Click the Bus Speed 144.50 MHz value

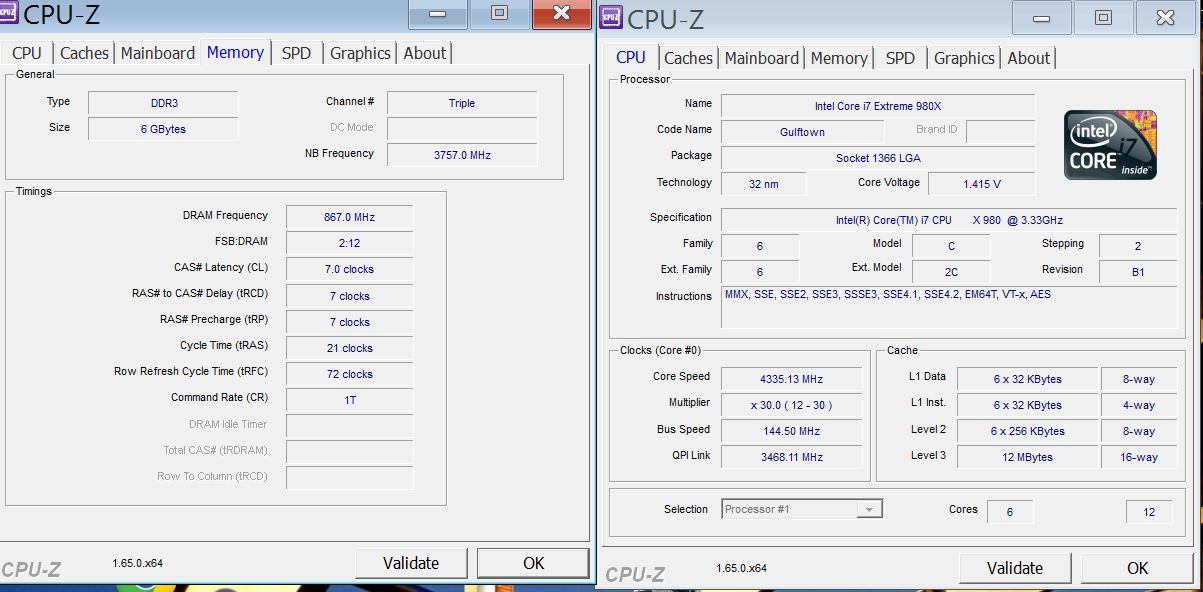tap(791, 431)
